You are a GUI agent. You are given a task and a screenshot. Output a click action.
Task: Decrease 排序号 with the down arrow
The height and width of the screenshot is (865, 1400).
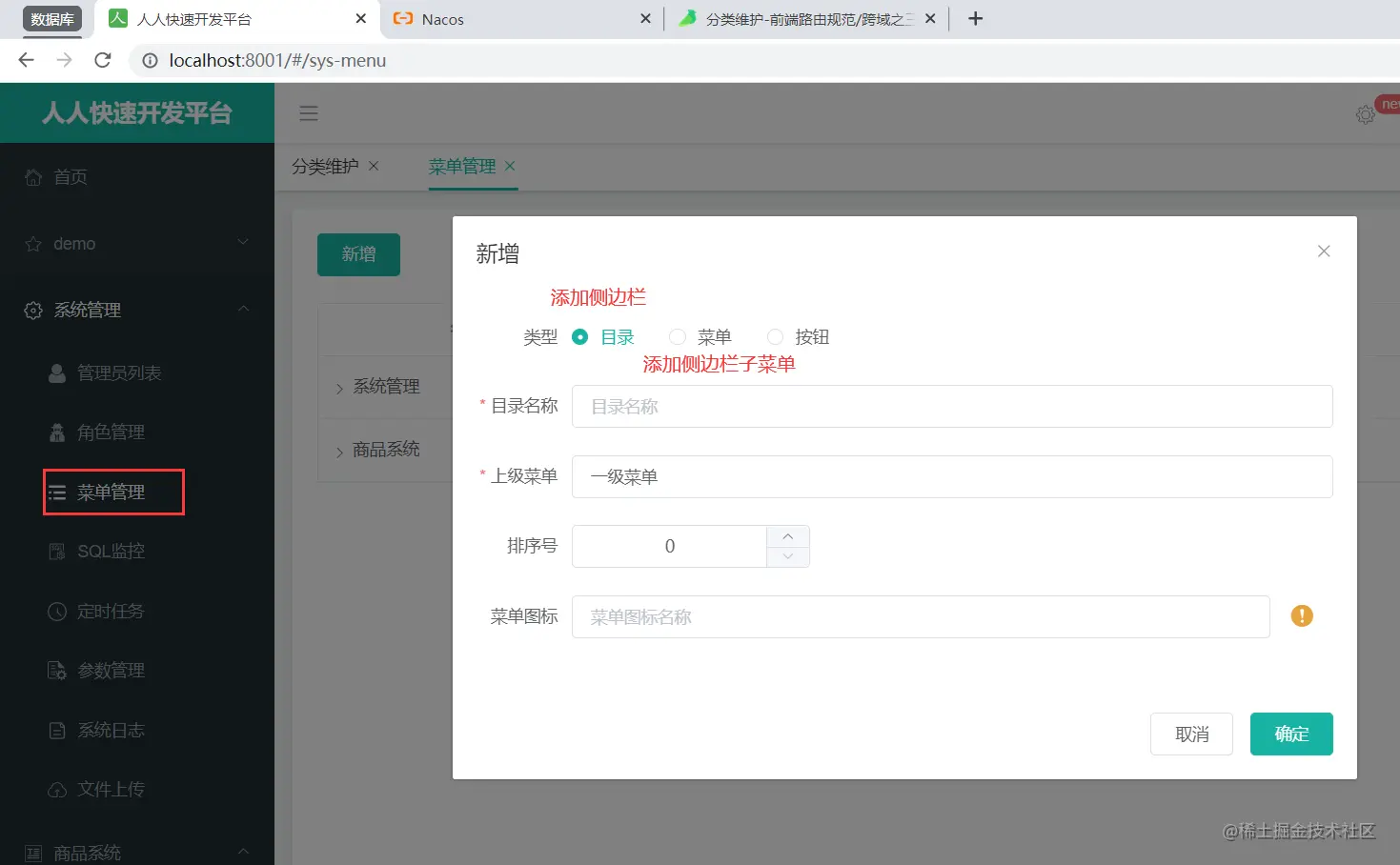pos(788,556)
